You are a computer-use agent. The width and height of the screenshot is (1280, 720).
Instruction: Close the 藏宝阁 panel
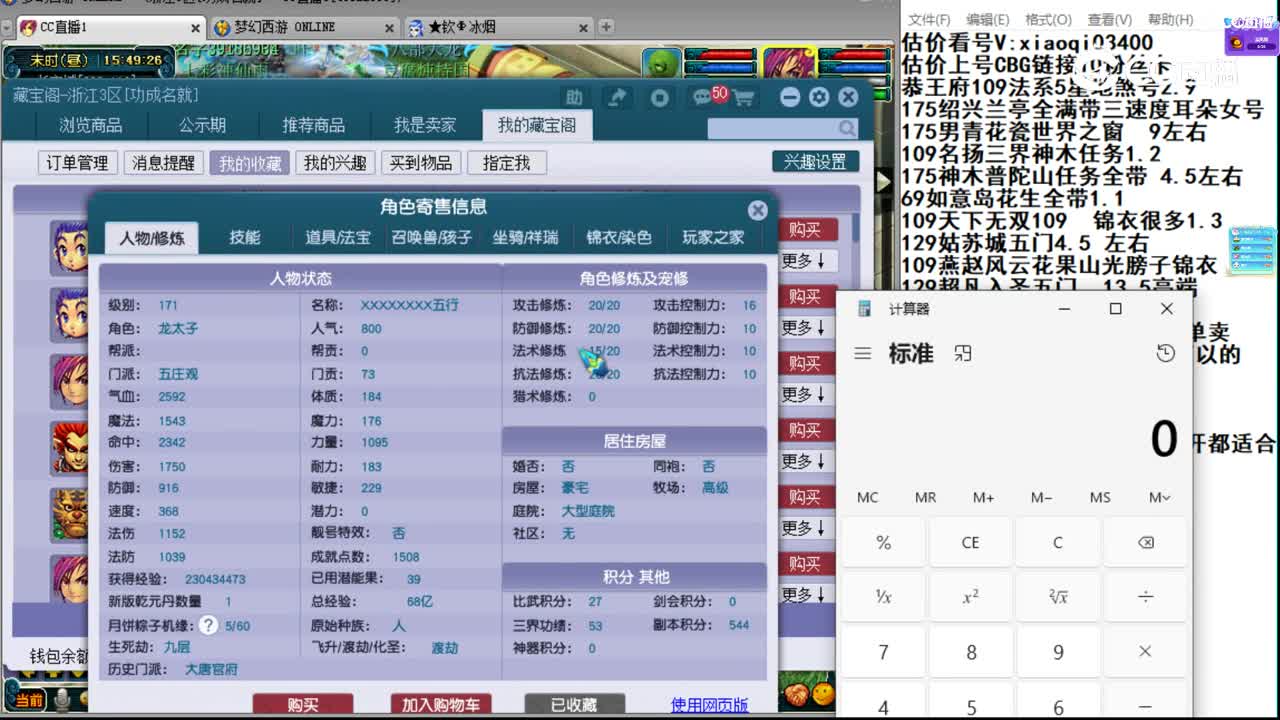pos(848,97)
